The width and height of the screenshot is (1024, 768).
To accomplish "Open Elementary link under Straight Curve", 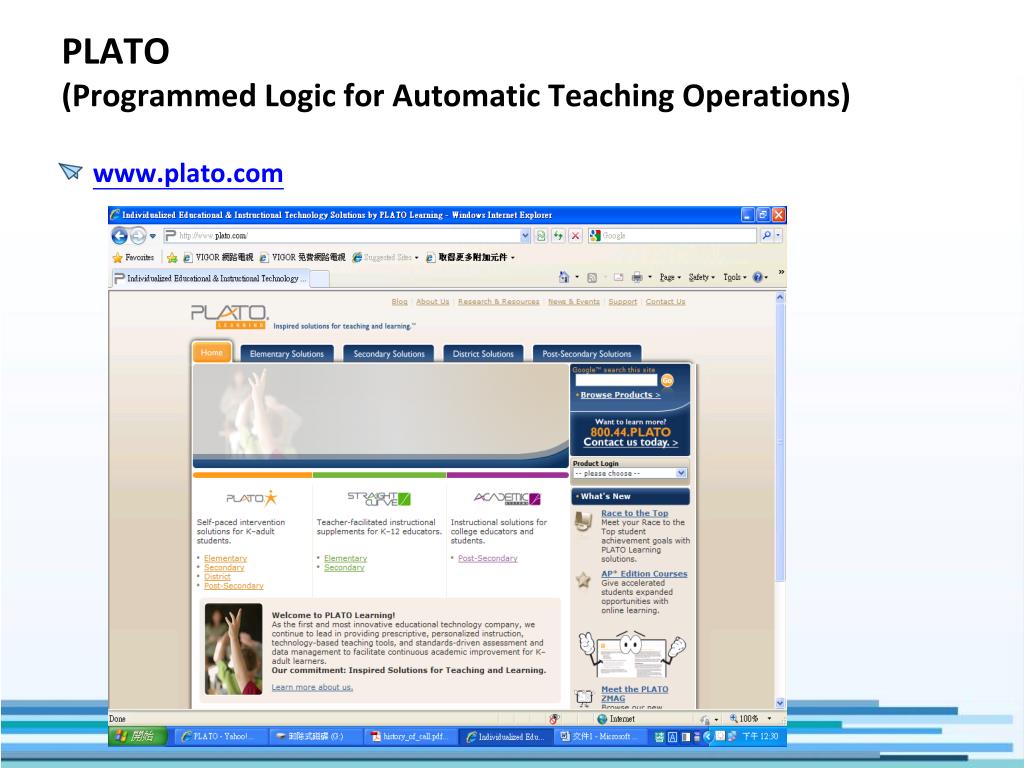I will pos(345,558).
